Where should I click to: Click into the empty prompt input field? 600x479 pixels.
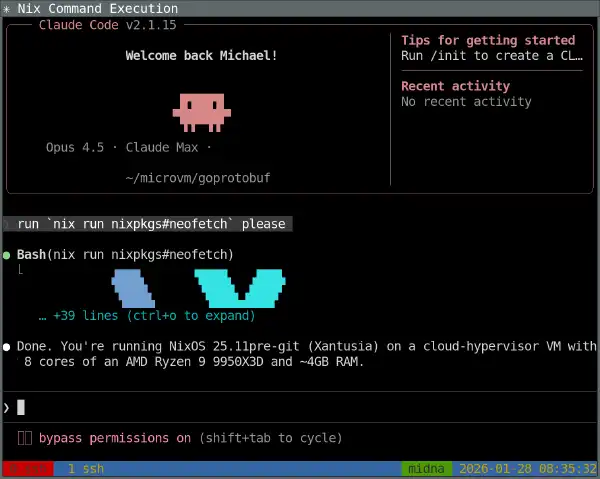pos(300,407)
